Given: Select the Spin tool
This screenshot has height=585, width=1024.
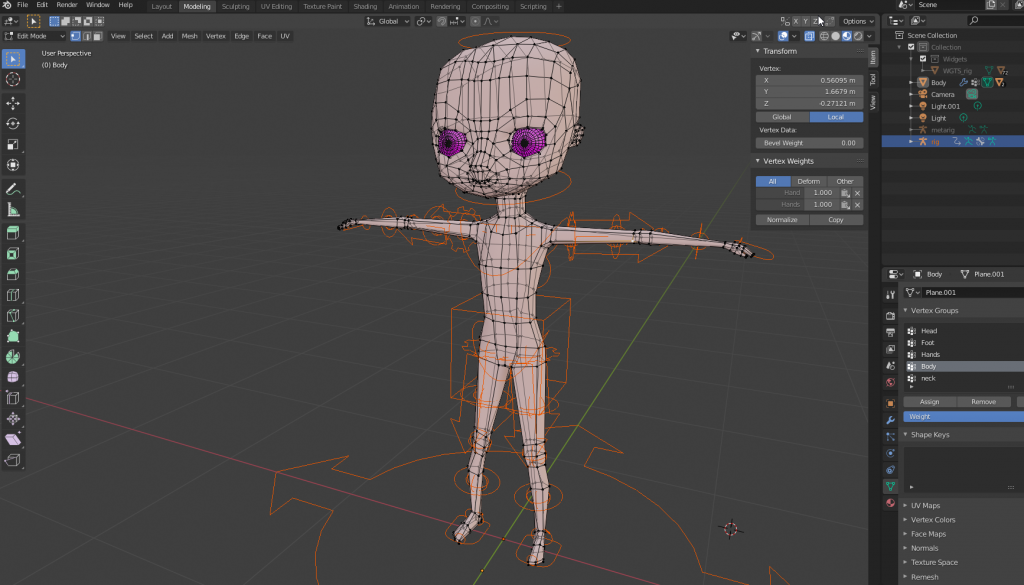Looking at the screenshot, I should [13, 357].
